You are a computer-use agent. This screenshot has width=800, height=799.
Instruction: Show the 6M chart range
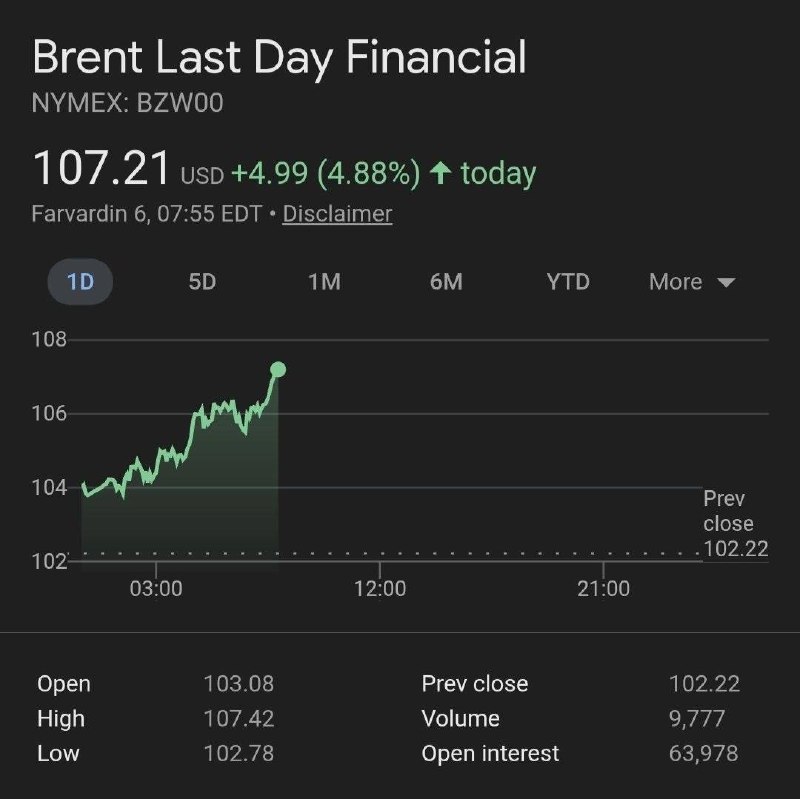click(445, 282)
